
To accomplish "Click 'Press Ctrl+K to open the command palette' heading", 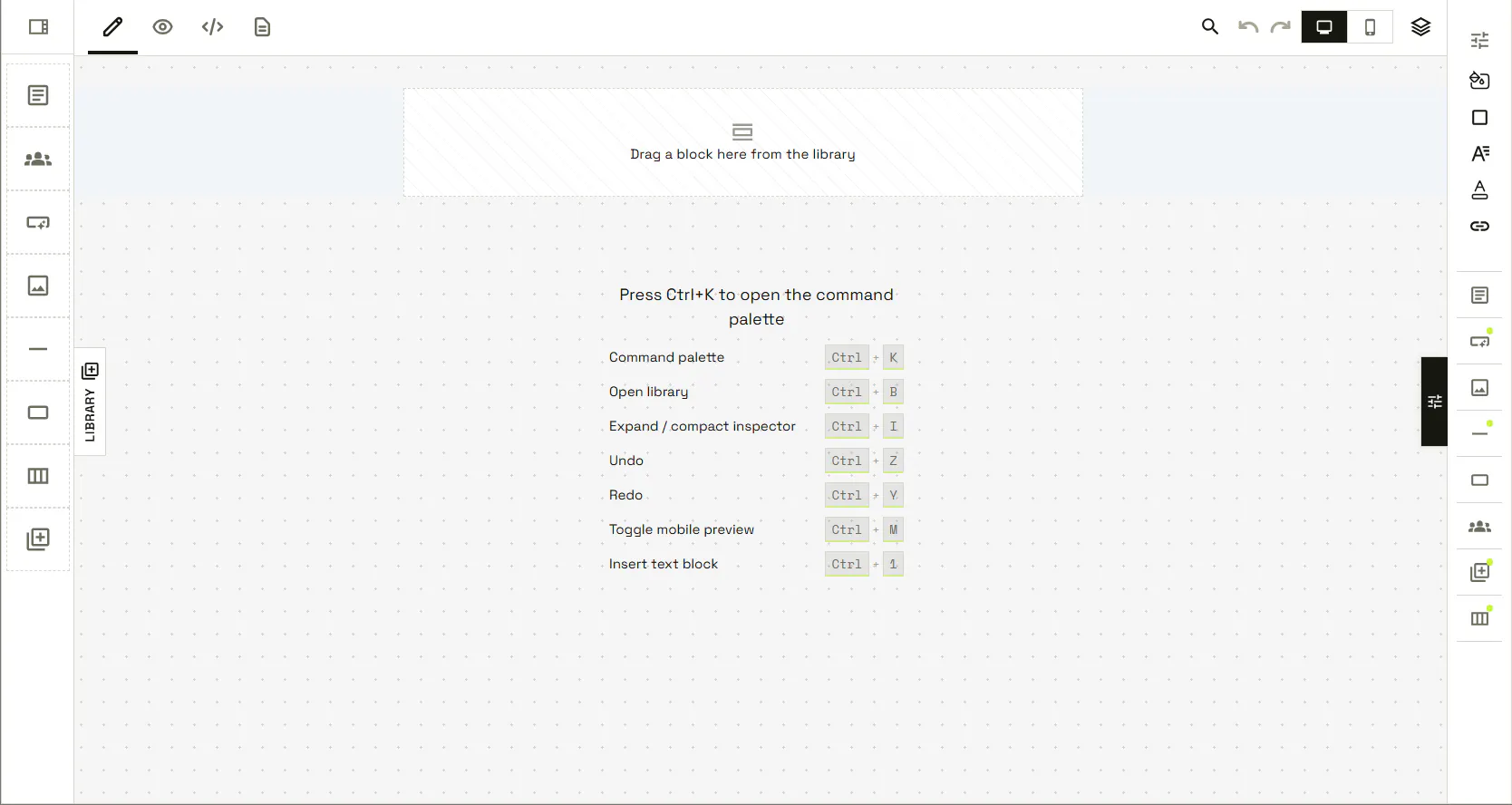I will 756,306.
